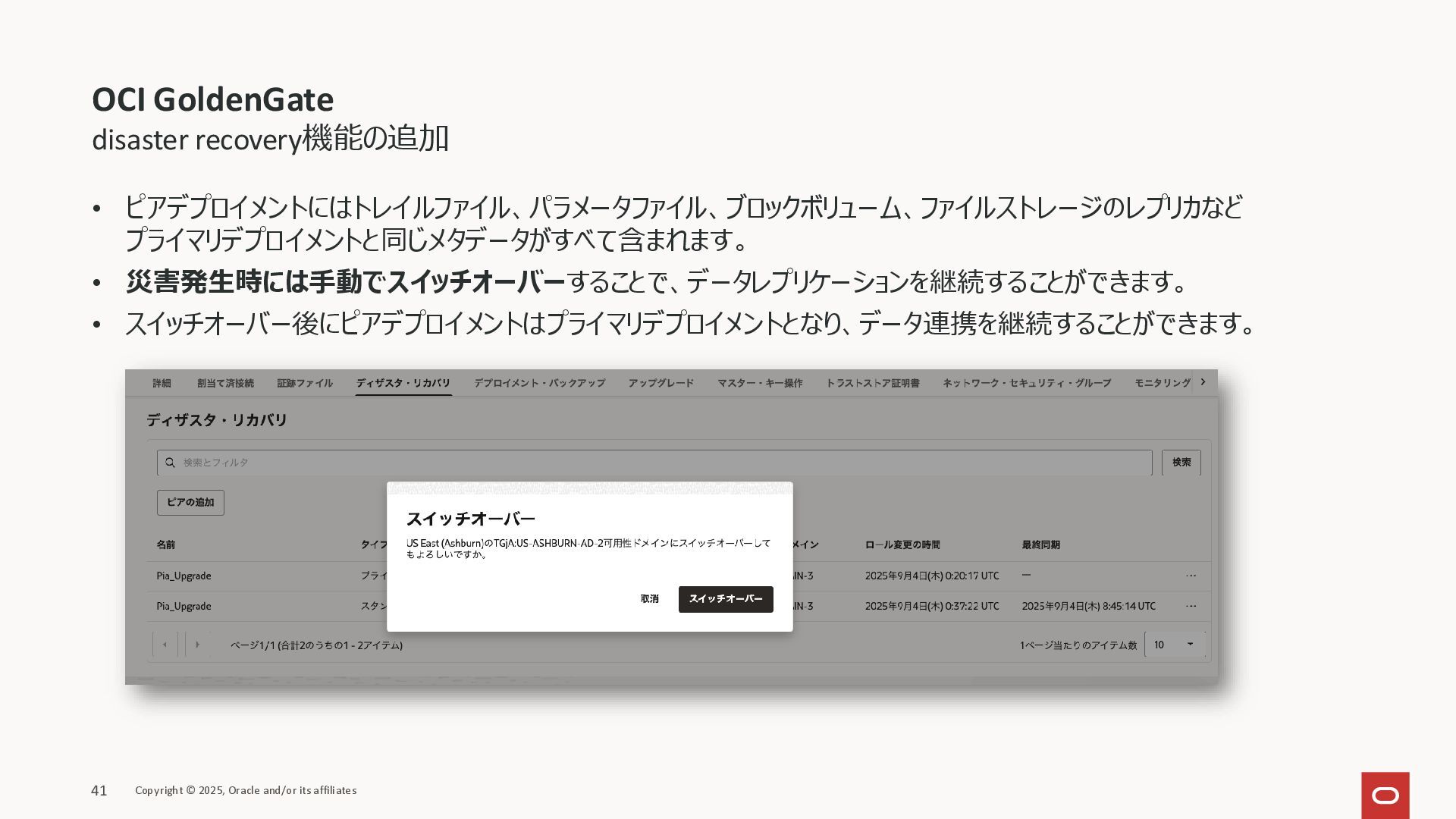Cancel the dialog with 取消

coord(650,599)
